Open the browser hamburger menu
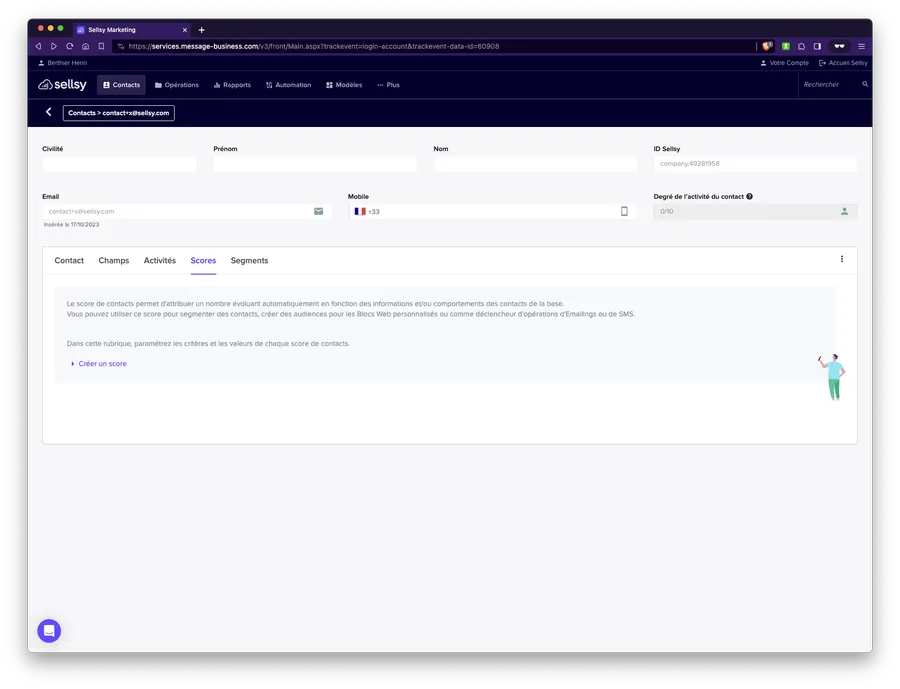900x689 pixels. coord(861,46)
